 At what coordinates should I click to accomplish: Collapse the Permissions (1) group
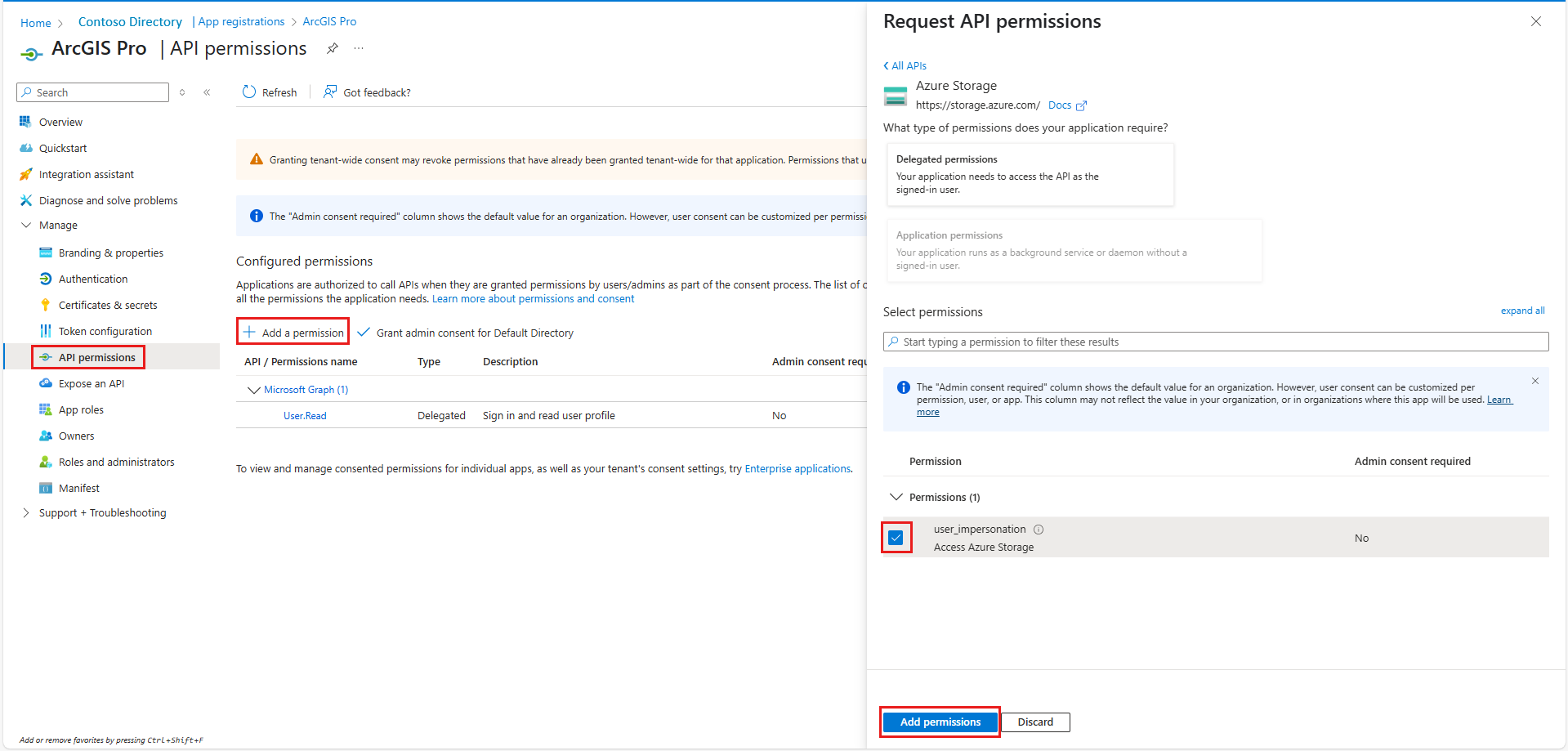point(896,497)
